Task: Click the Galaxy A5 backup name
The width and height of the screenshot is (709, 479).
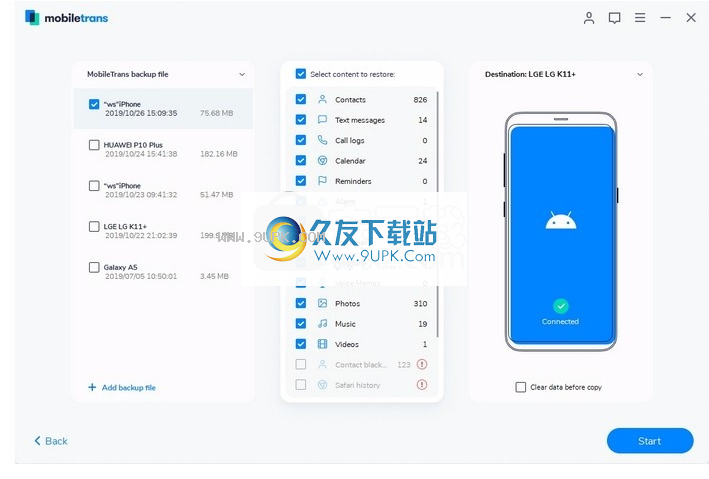Action: coord(120,267)
